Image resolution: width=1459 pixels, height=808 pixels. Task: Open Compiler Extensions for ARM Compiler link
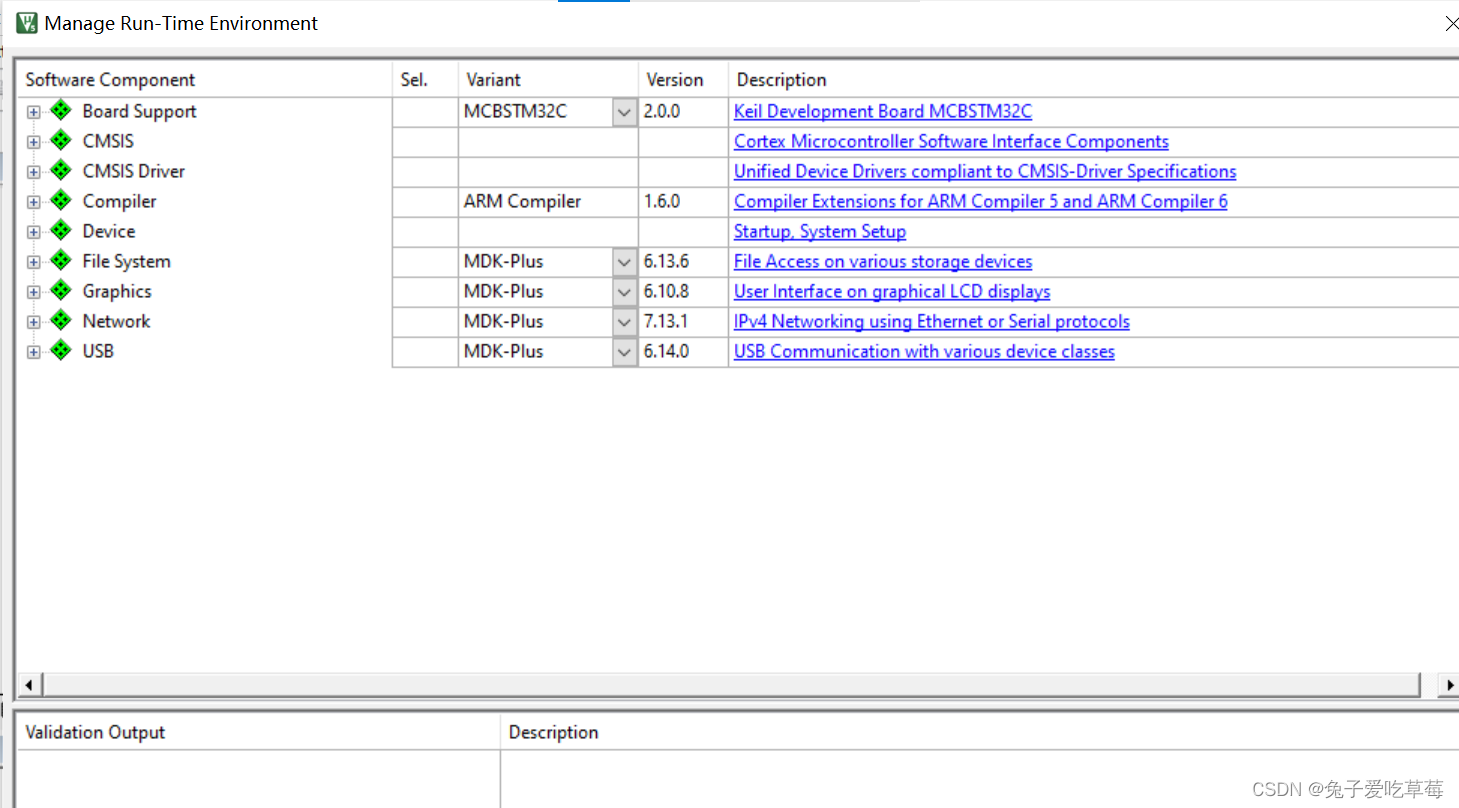(981, 201)
